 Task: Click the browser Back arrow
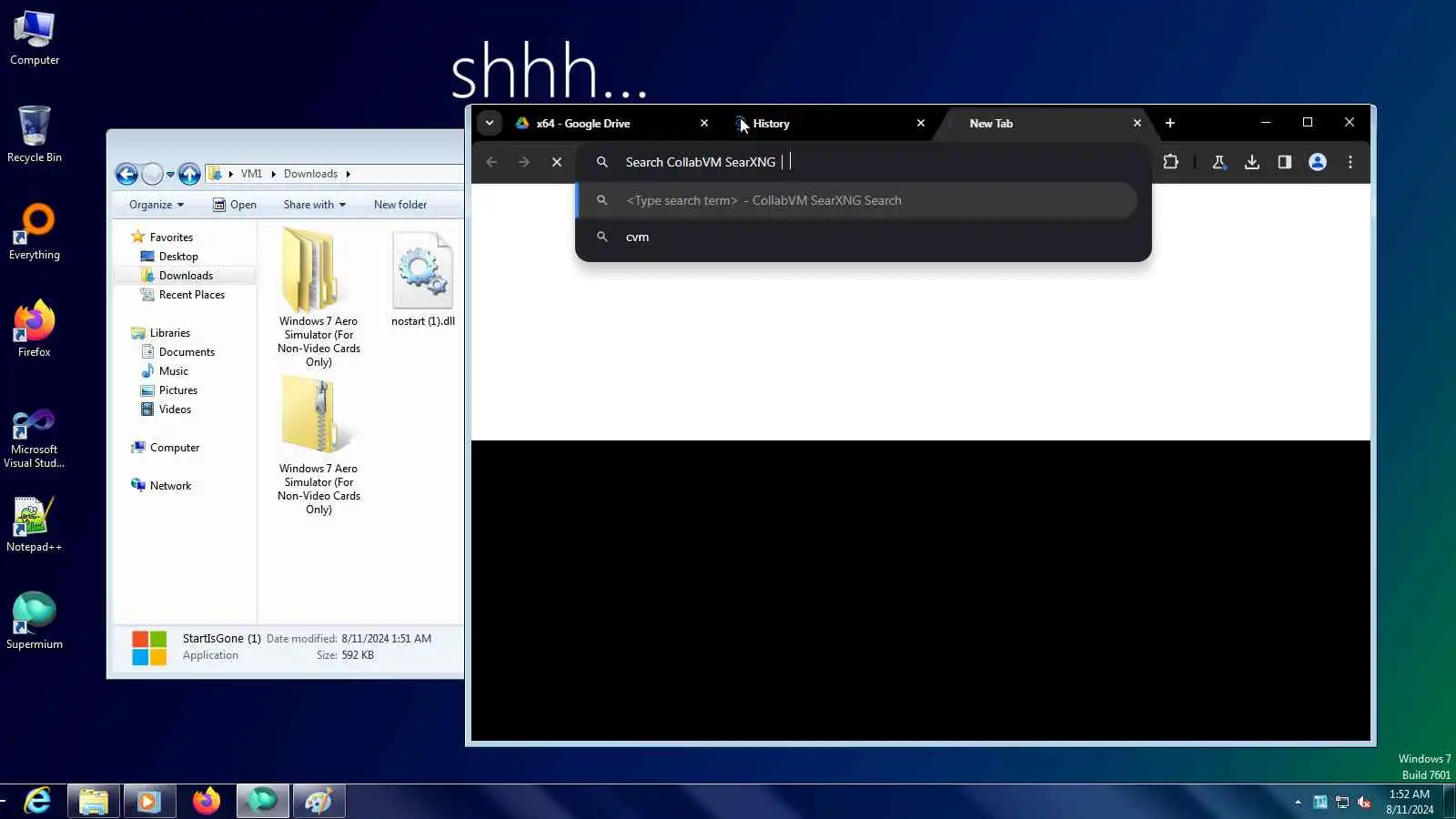(491, 162)
